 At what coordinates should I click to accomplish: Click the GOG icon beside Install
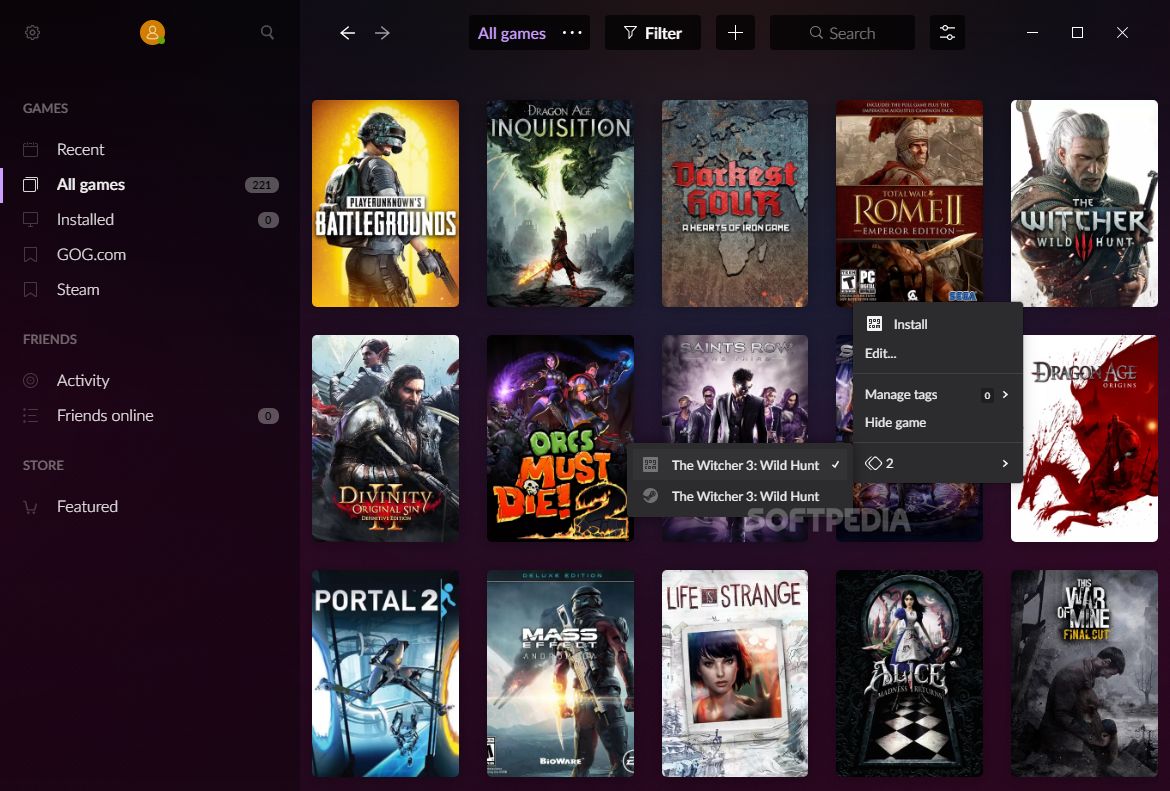875,324
